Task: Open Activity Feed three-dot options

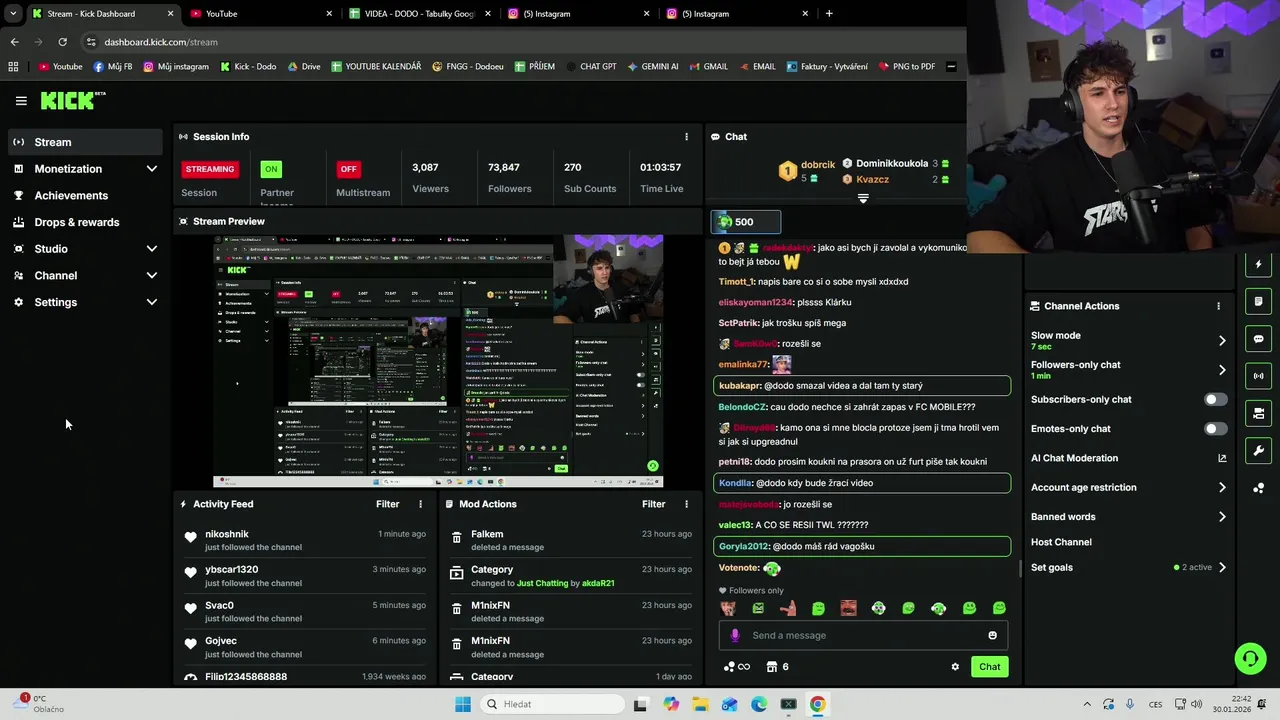Action: (420, 504)
